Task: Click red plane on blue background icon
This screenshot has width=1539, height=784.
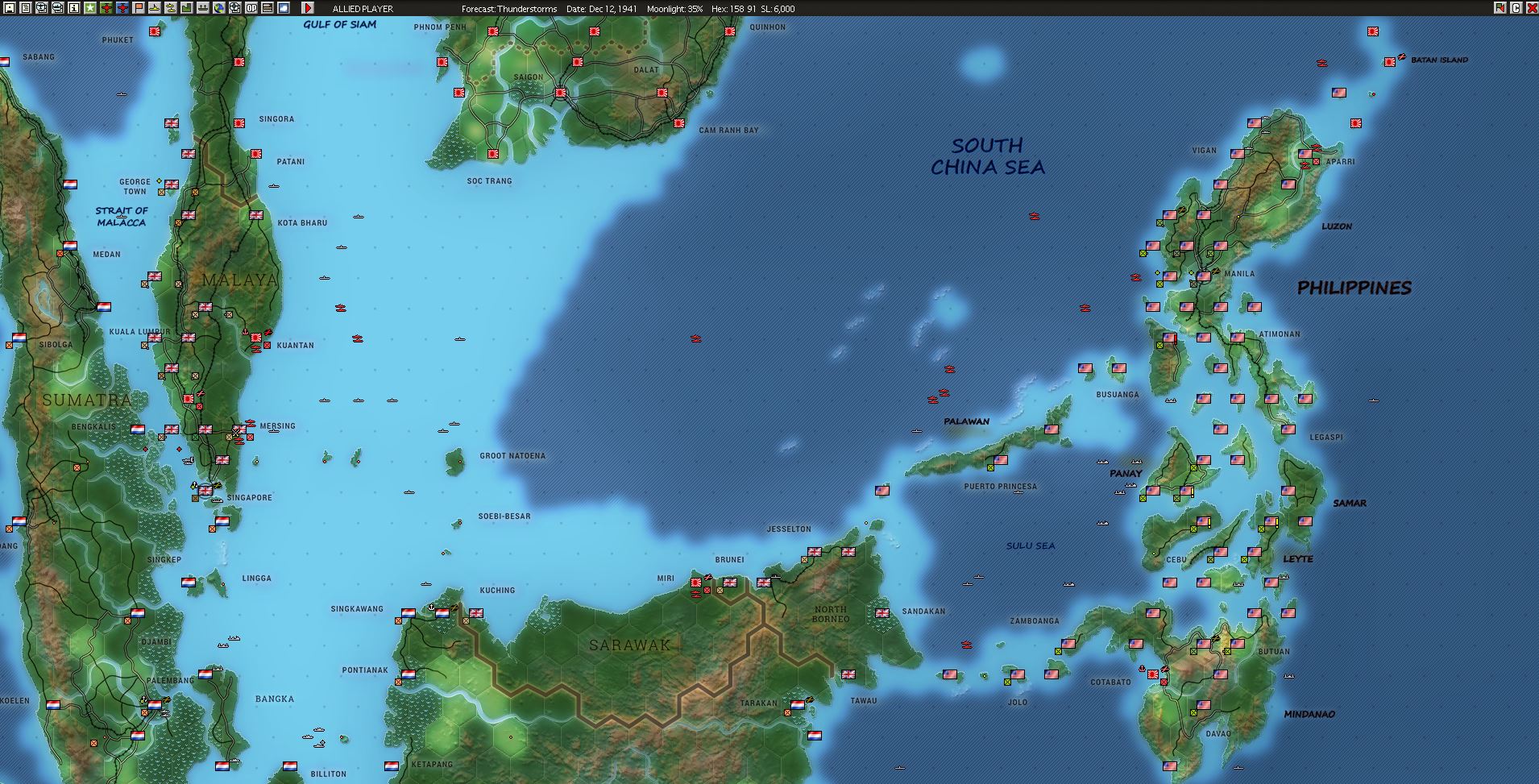Action: pos(122,8)
